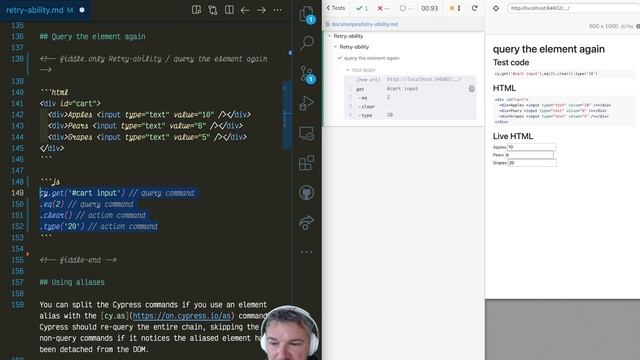Click the 00.93 test duration

pyautogui.click(x=429, y=8)
